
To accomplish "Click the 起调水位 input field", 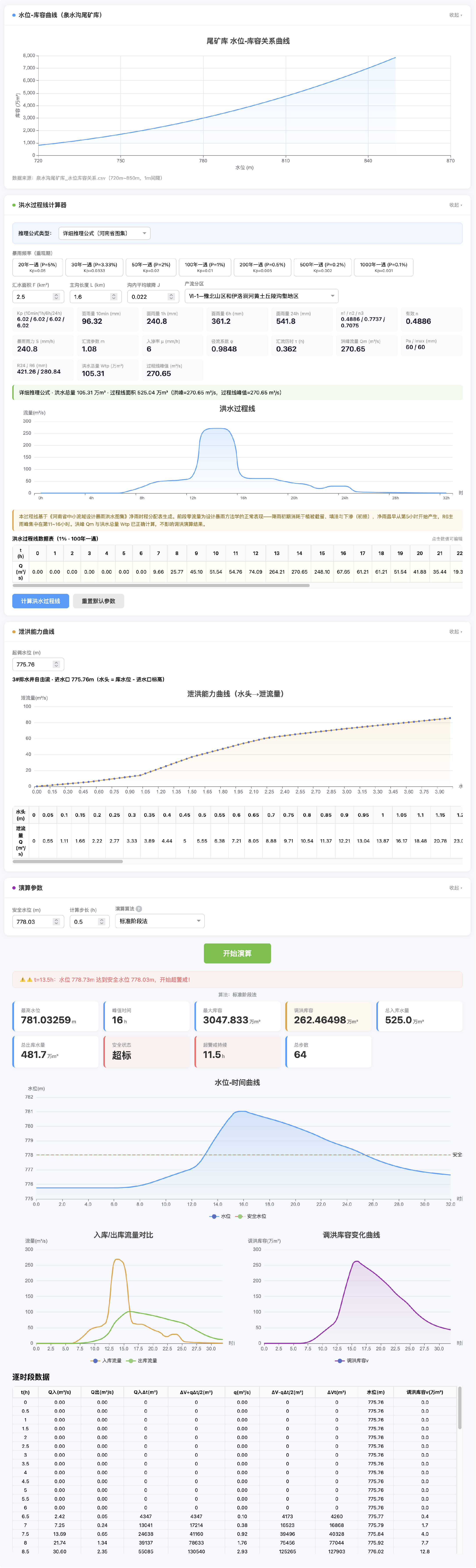I will (38, 665).
